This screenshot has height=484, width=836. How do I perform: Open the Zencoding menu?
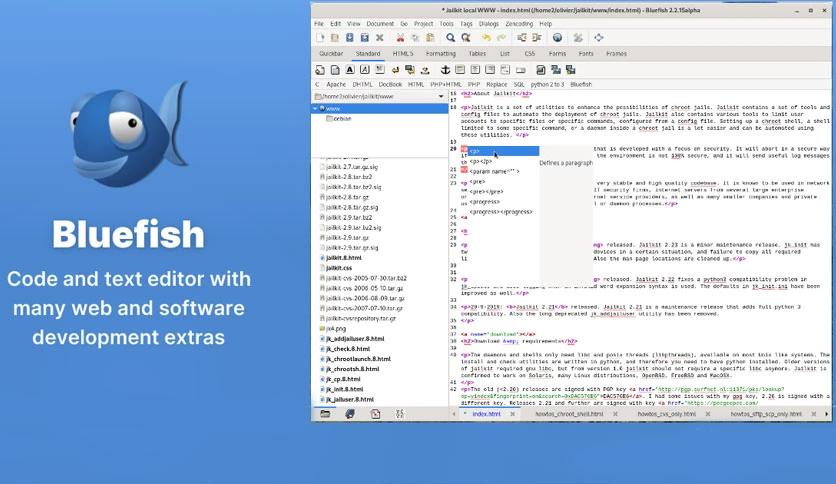pyautogui.click(x=519, y=24)
